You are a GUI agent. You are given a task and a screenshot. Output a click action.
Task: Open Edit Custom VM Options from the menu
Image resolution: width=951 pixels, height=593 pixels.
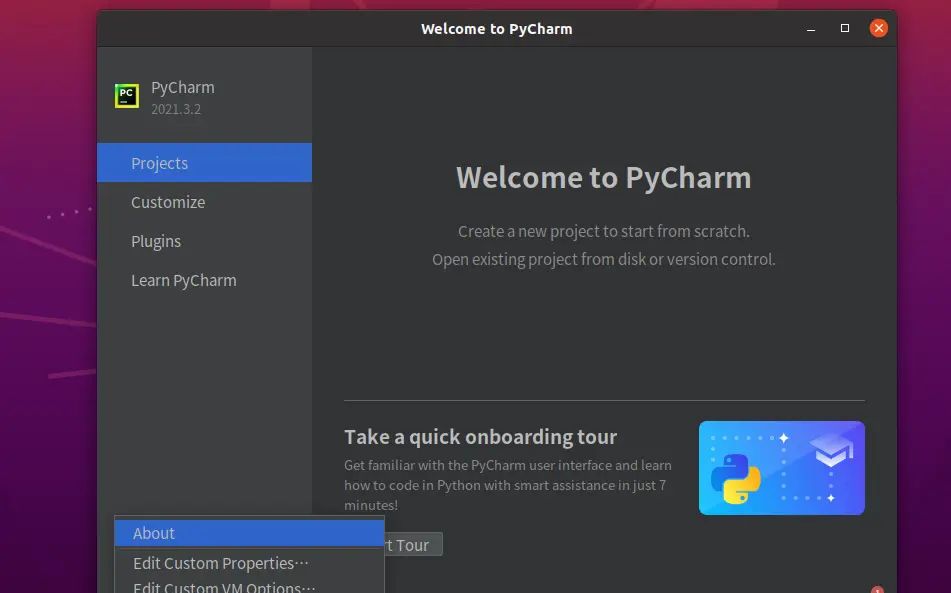click(221, 587)
